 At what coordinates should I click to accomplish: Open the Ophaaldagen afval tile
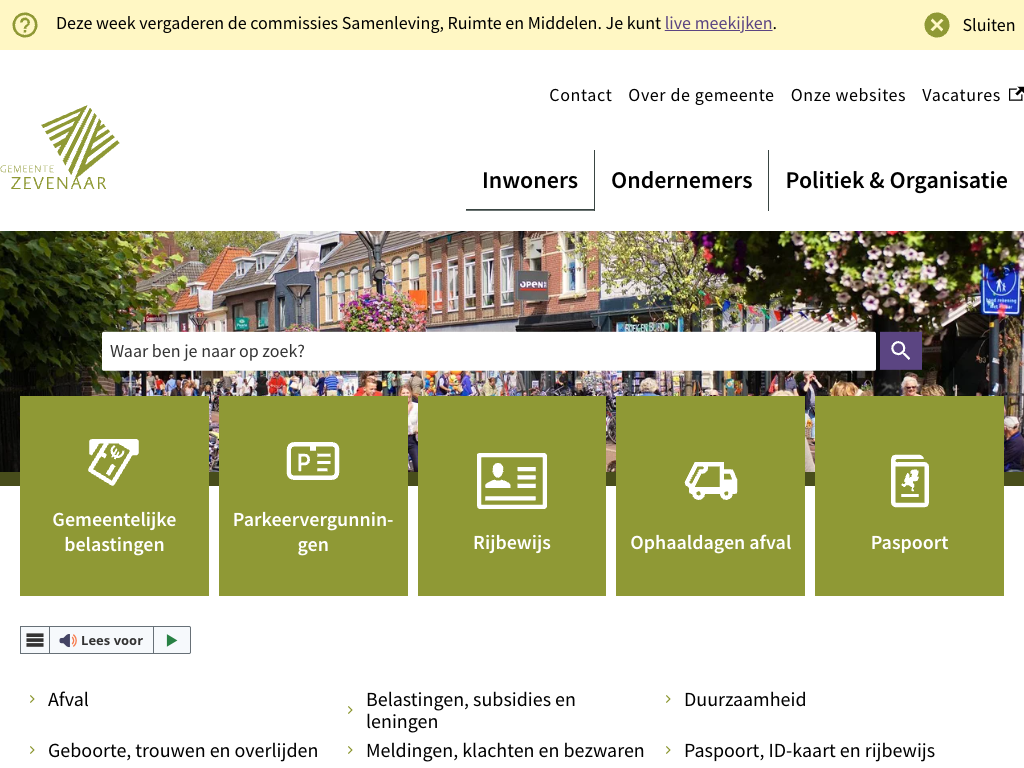click(710, 496)
